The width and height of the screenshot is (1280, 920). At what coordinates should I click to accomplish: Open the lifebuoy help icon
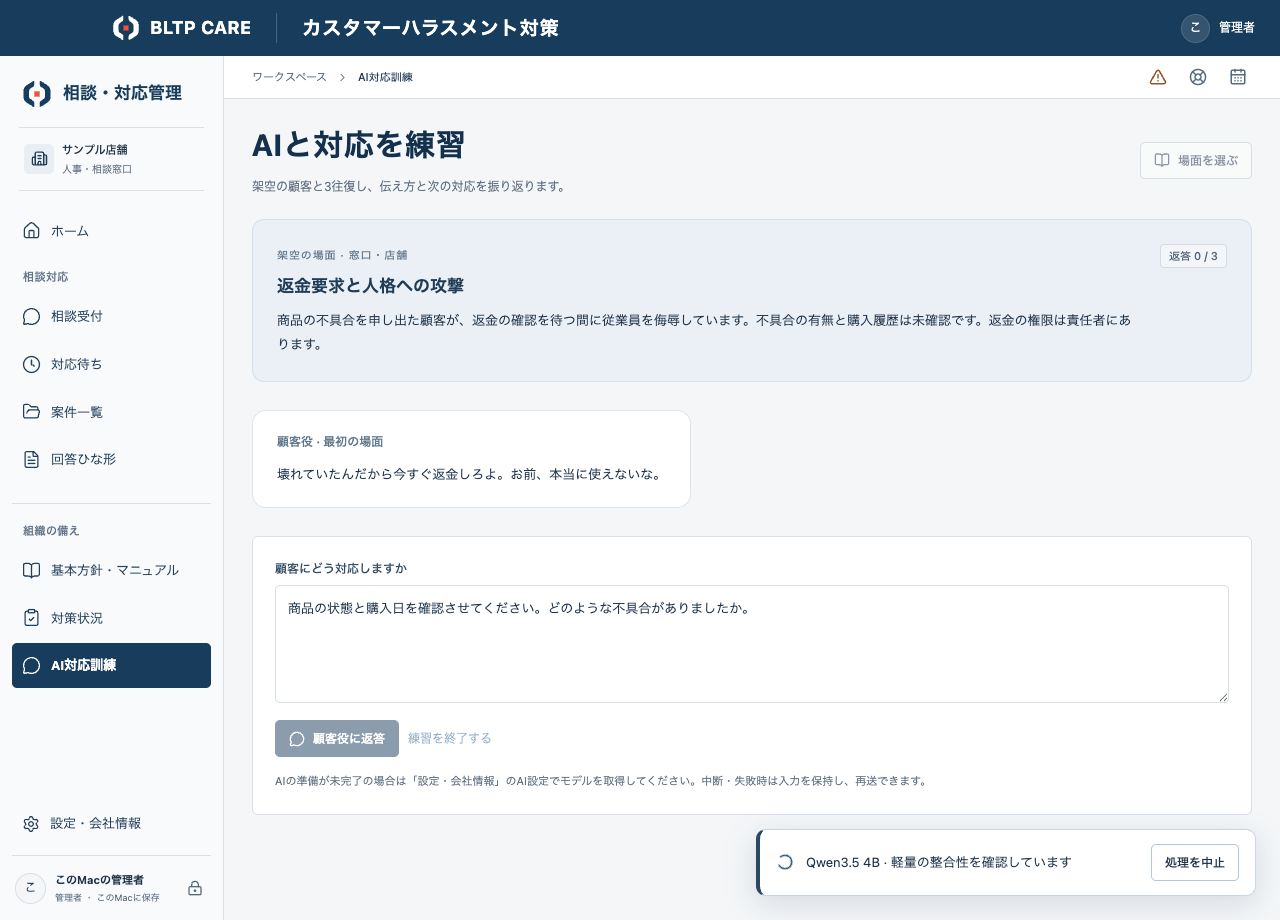[1198, 77]
